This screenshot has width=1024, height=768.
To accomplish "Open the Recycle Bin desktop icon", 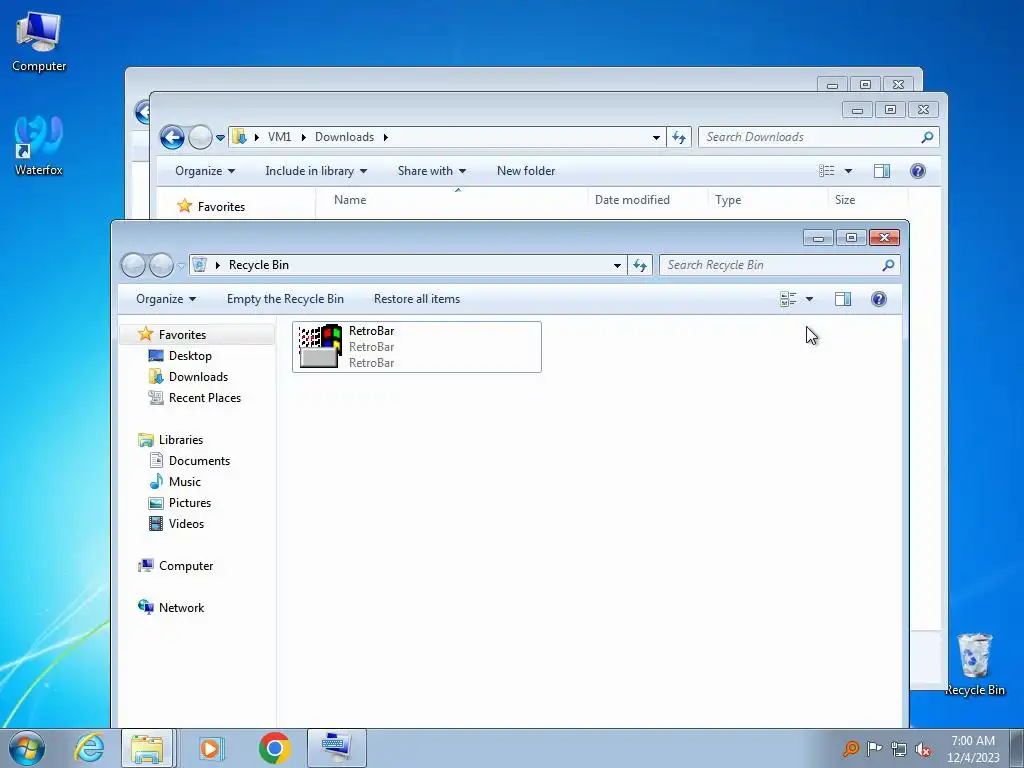I will click(974, 664).
